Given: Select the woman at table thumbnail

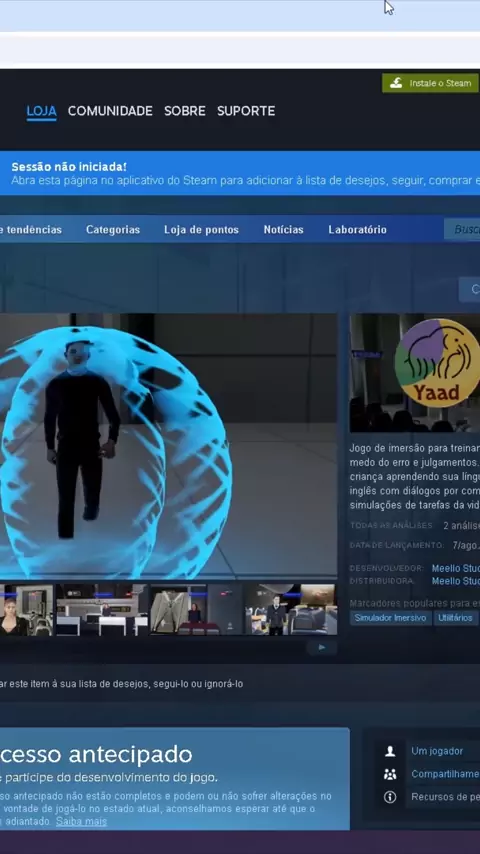Looking at the screenshot, I should coord(197,609).
